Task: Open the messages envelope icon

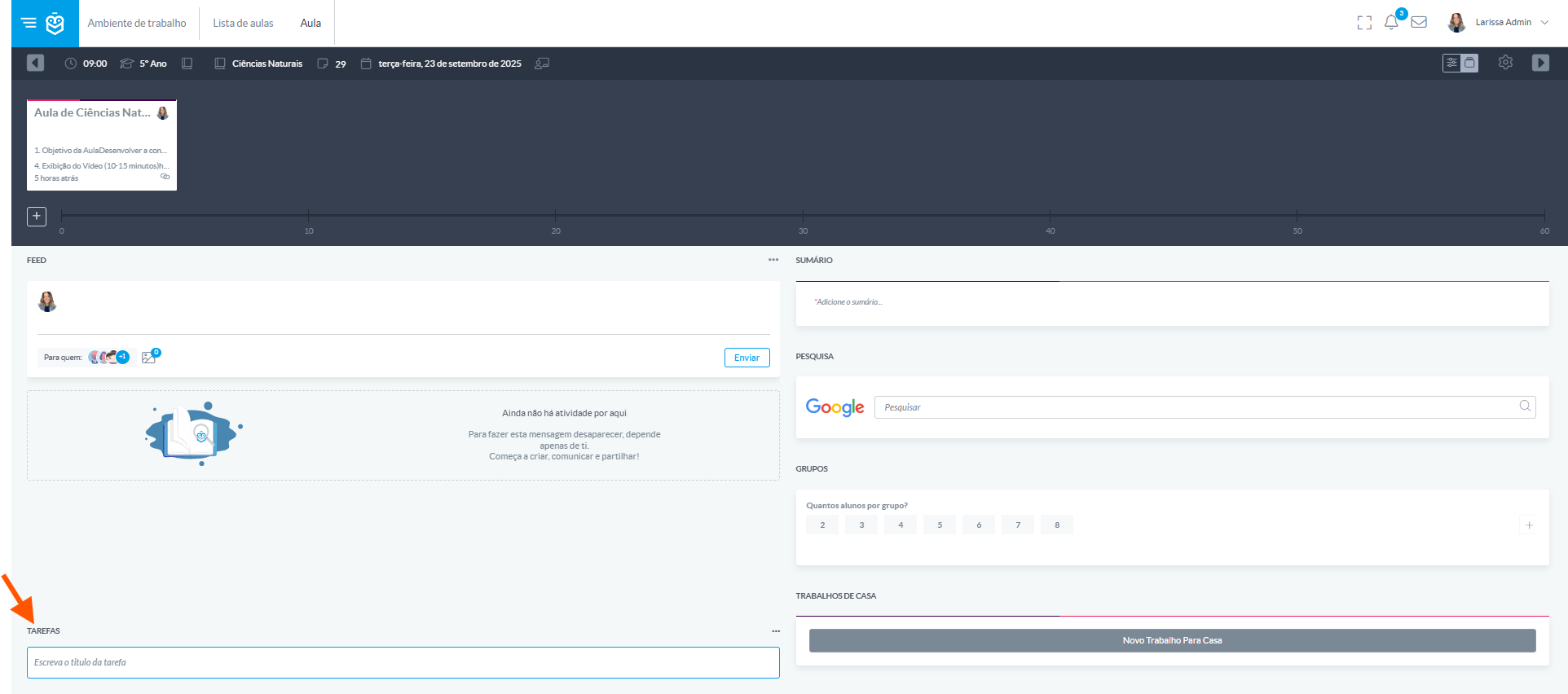Action: 1419,23
